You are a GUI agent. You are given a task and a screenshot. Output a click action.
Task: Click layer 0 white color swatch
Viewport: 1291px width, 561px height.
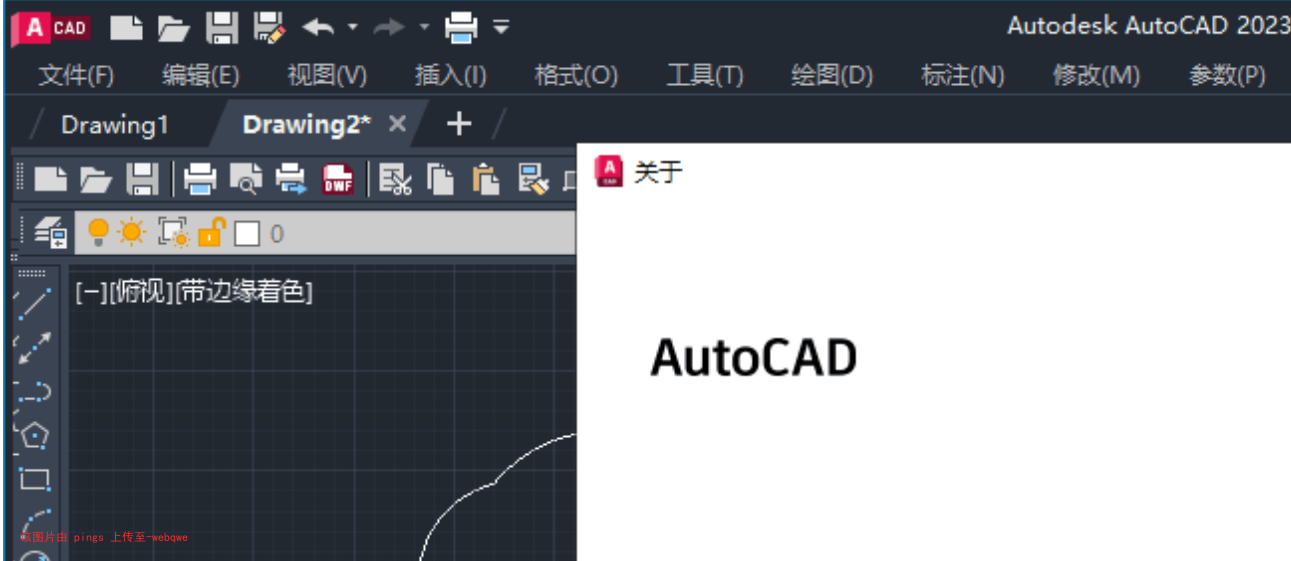[x=246, y=234]
